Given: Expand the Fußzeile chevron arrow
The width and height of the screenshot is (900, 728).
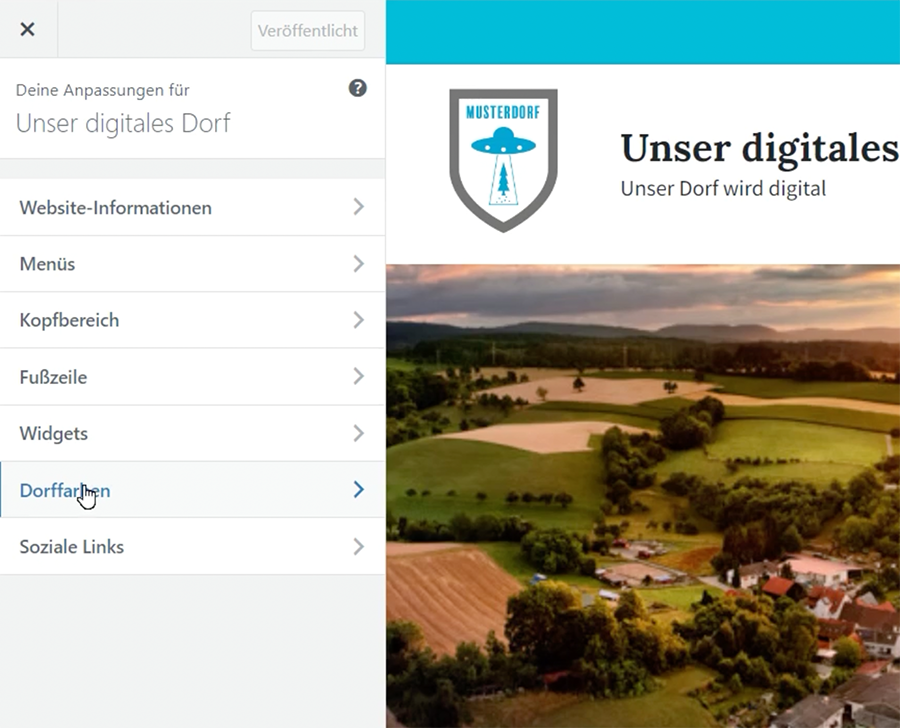Looking at the screenshot, I should click(358, 377).
